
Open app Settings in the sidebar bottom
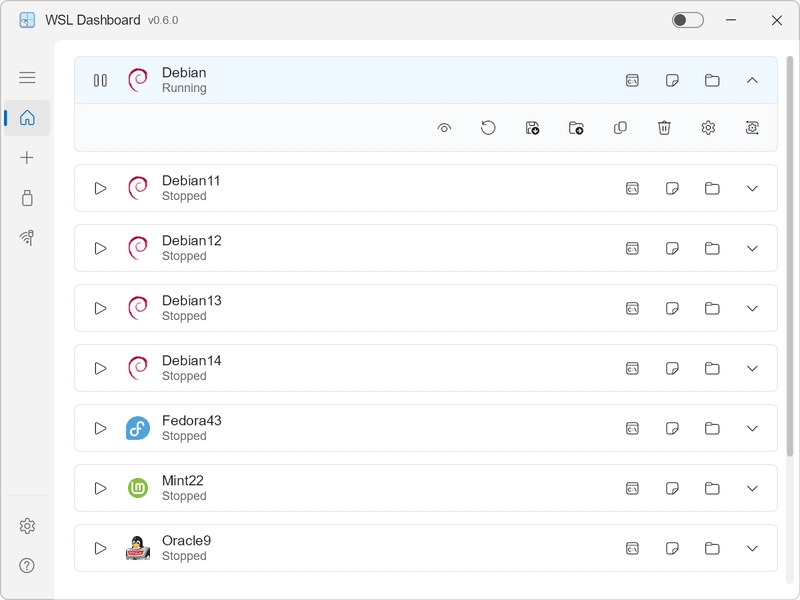pyautogui.click(x=27, y=526)
